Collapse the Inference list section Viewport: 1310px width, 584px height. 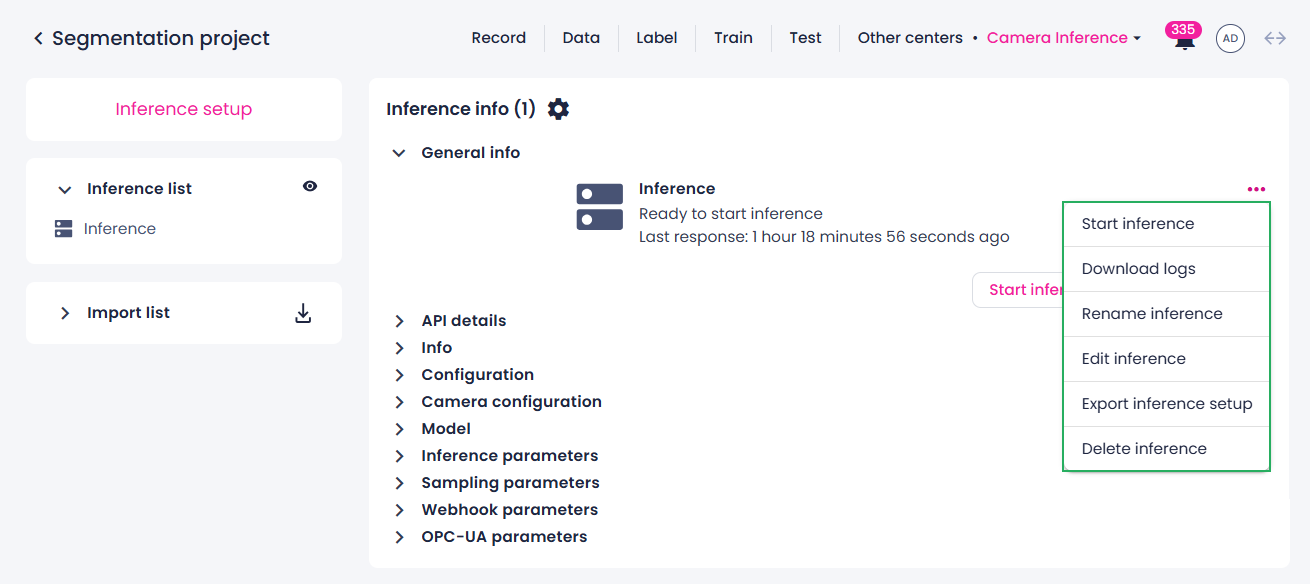tap(65, 189)
